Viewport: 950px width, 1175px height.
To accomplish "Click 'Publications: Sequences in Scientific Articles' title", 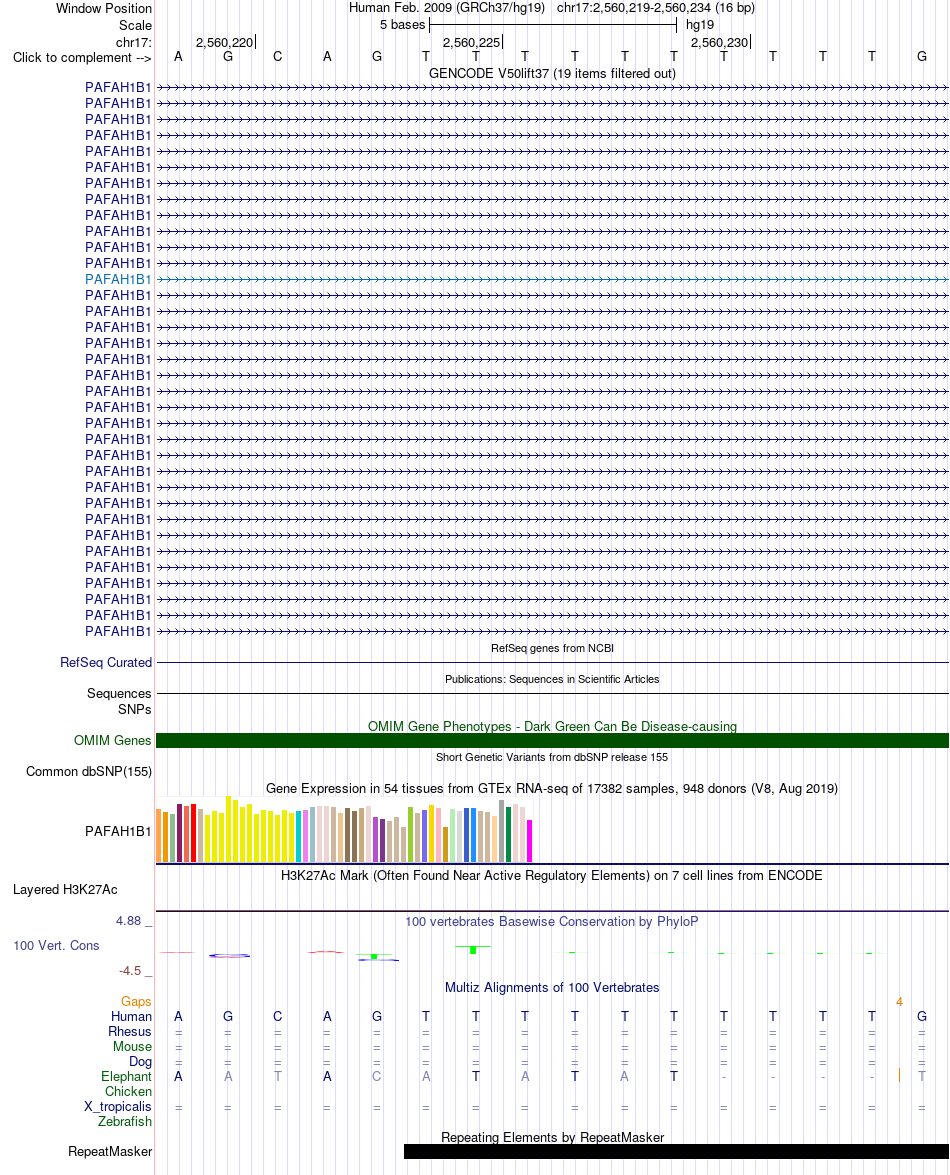I will pos(552,679).
